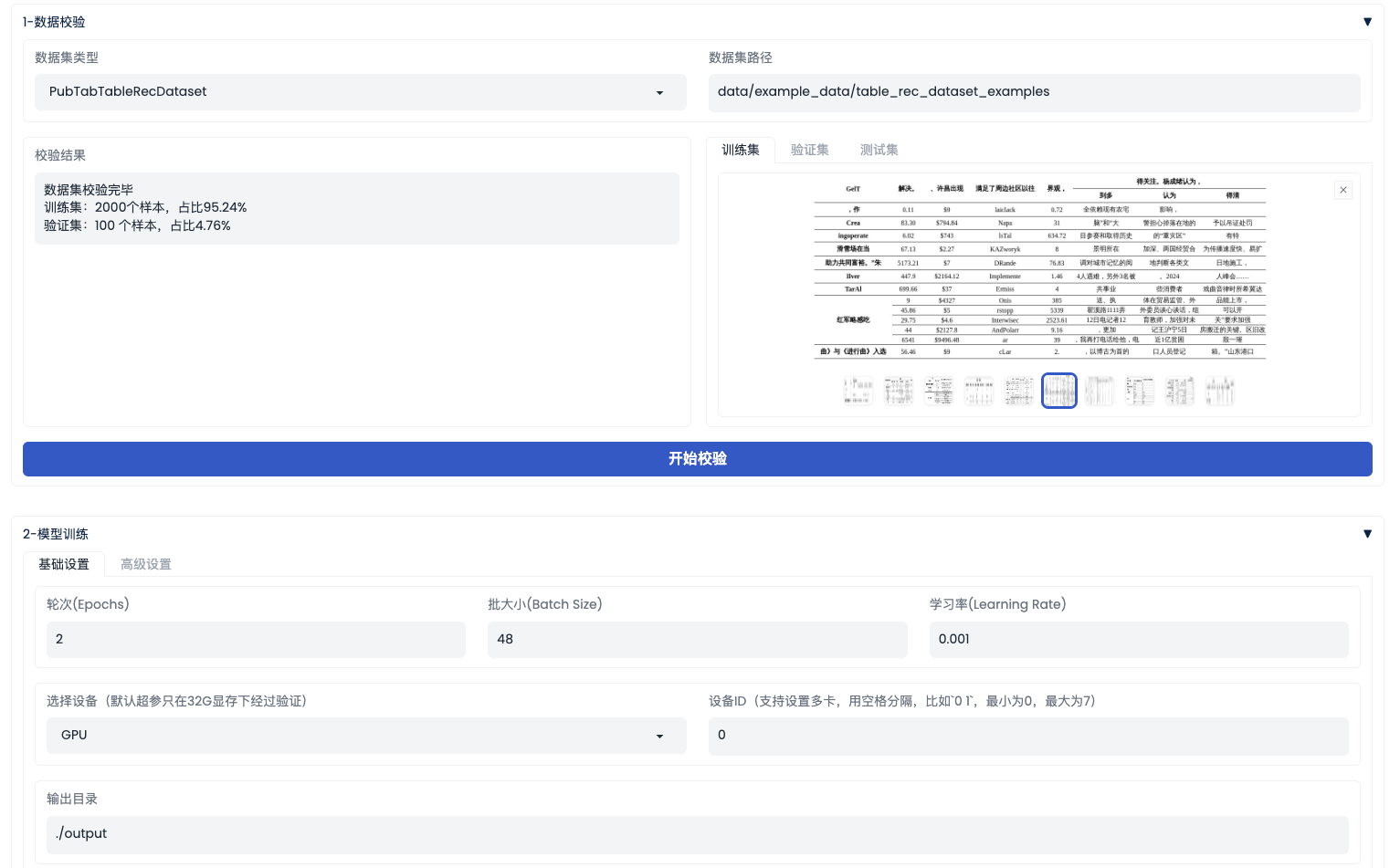
Task: Click the 设备ID device ID field
Action: (x=1028, y=736)
